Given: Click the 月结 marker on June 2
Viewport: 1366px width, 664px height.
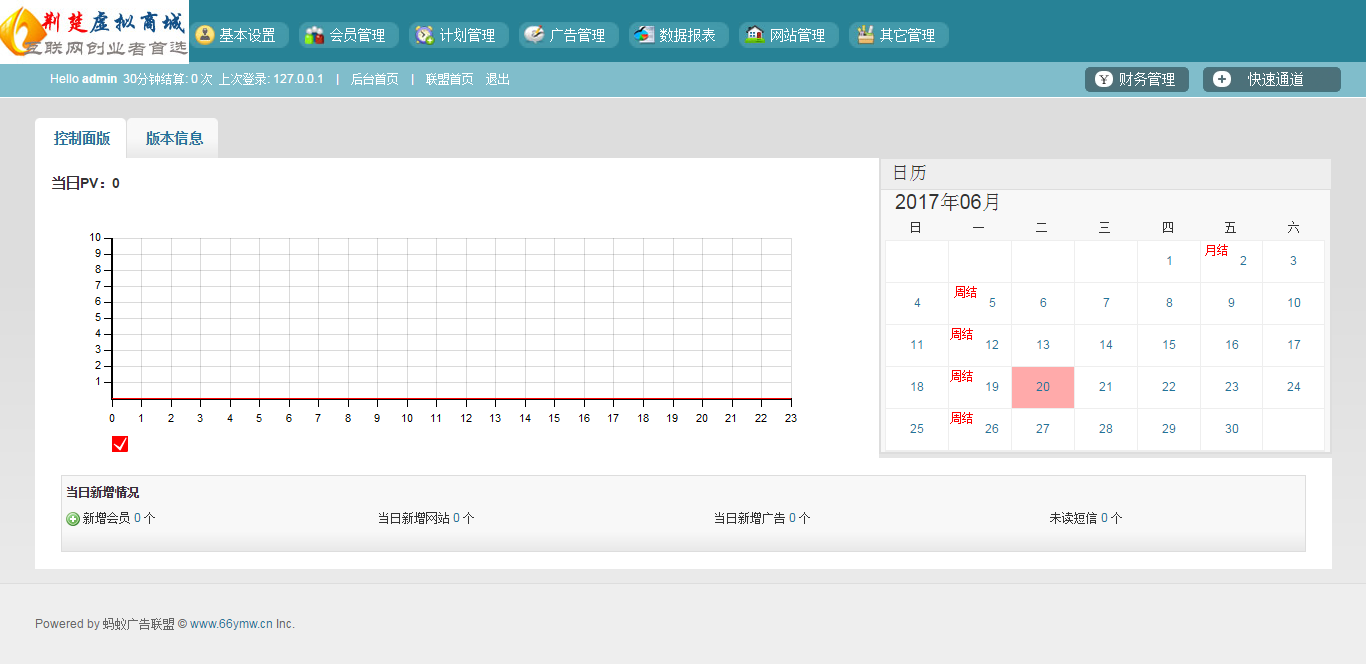Looking at the screenshot, I should pos(1216,250).
